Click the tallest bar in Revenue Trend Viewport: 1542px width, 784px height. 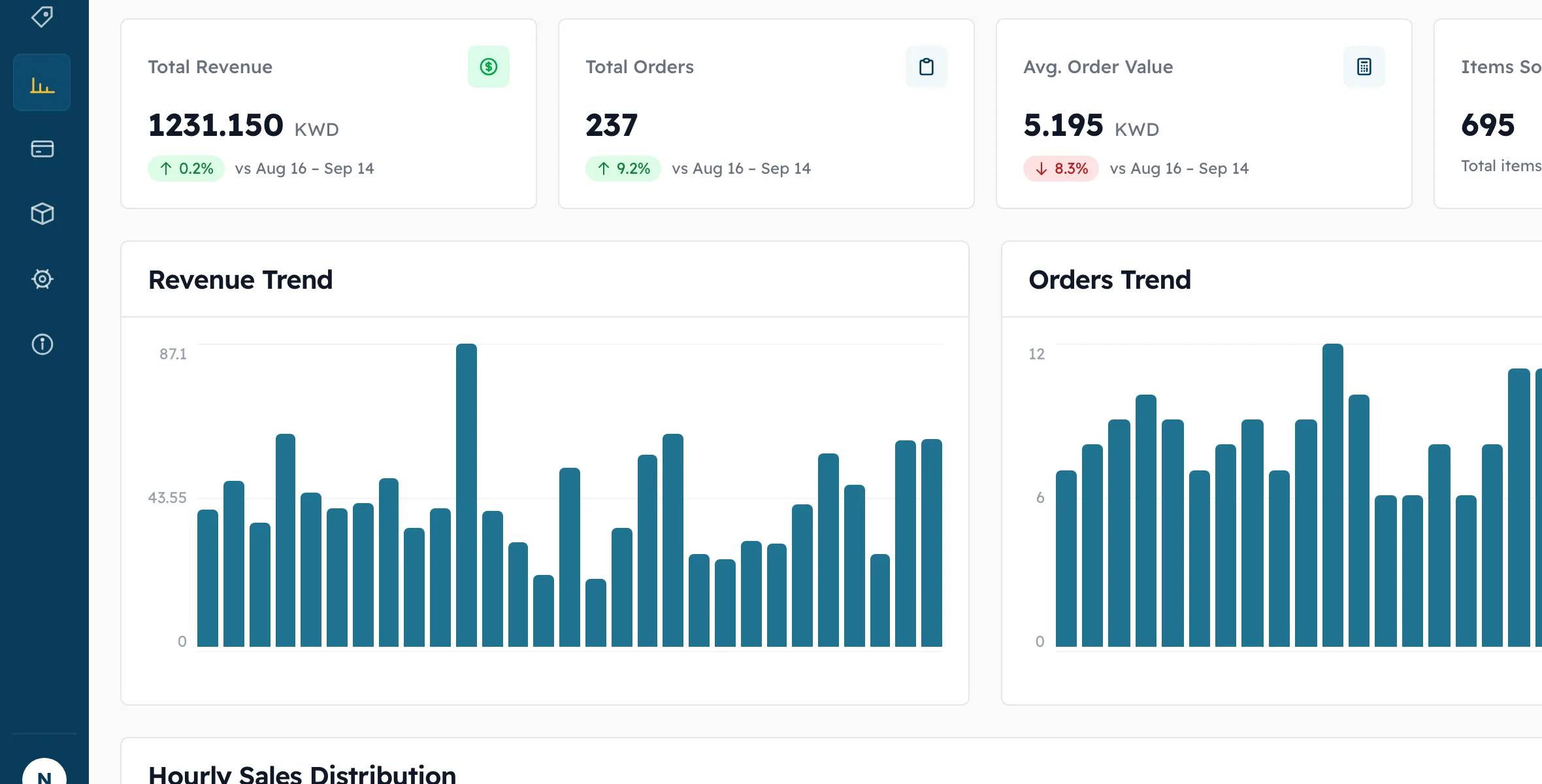point(467,495)
